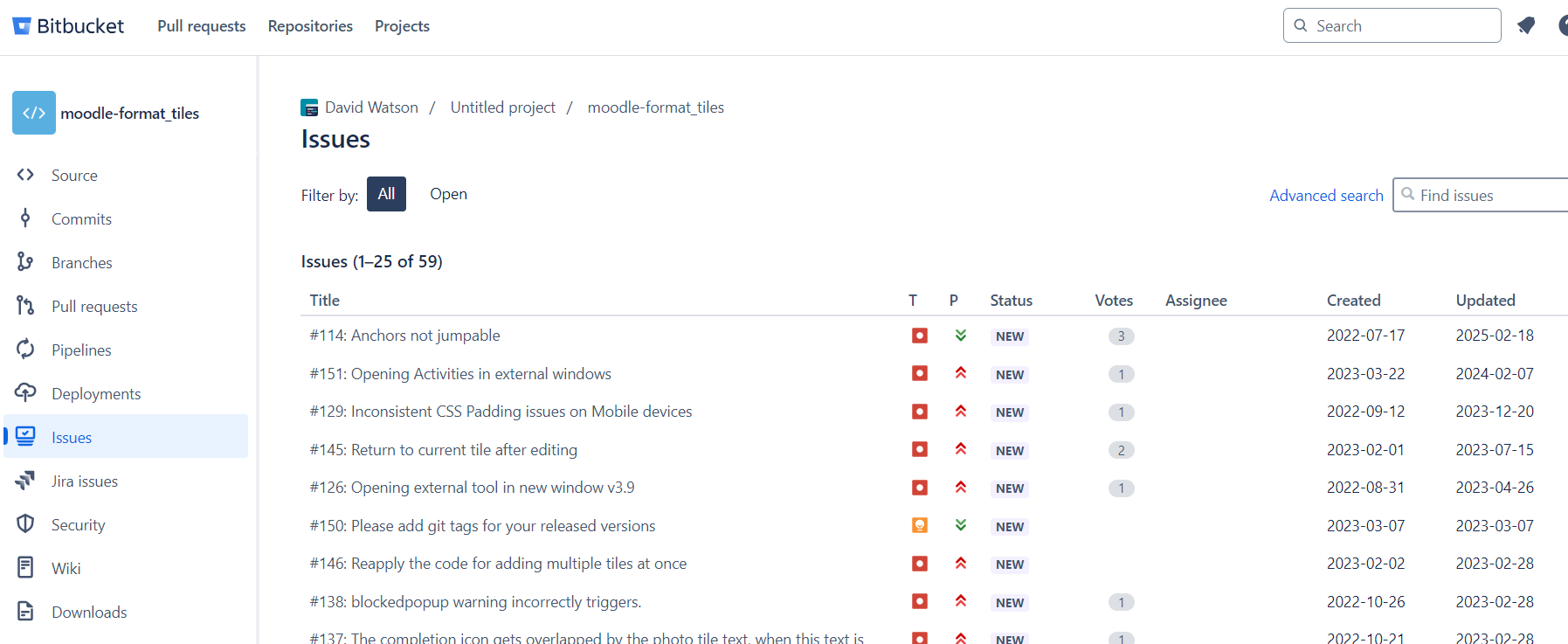This screenshot has width=1568, height=644.
Task: Click the votes count 2 for issue #145
Action: tap(1122, 451)
